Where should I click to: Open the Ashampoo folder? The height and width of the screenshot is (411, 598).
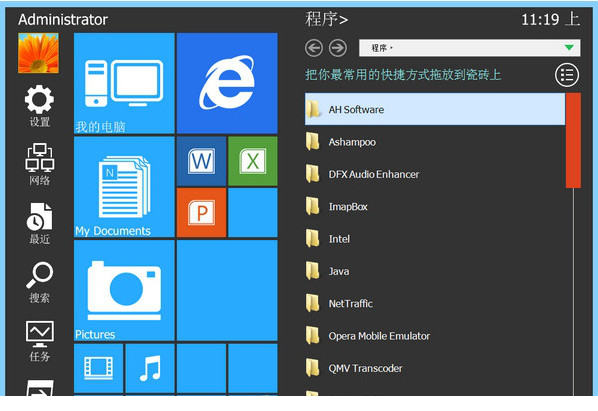click(x=435, y=142)
